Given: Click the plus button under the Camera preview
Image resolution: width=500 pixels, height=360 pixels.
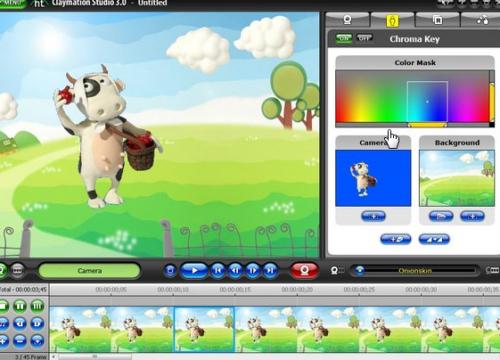Looking at the screenshot, I should [x=373, y=216].
